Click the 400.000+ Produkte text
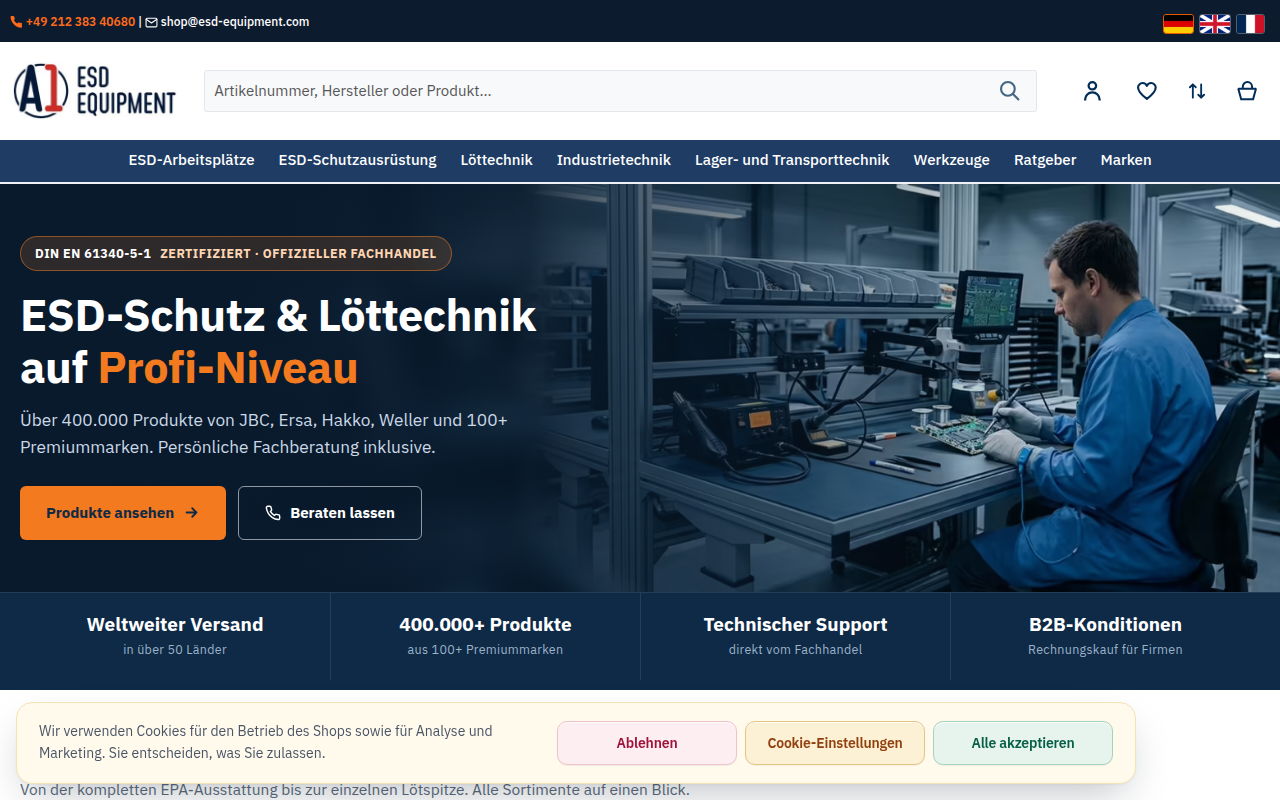The height and width of the screenshot is (800, 1280). pos(485,625)
